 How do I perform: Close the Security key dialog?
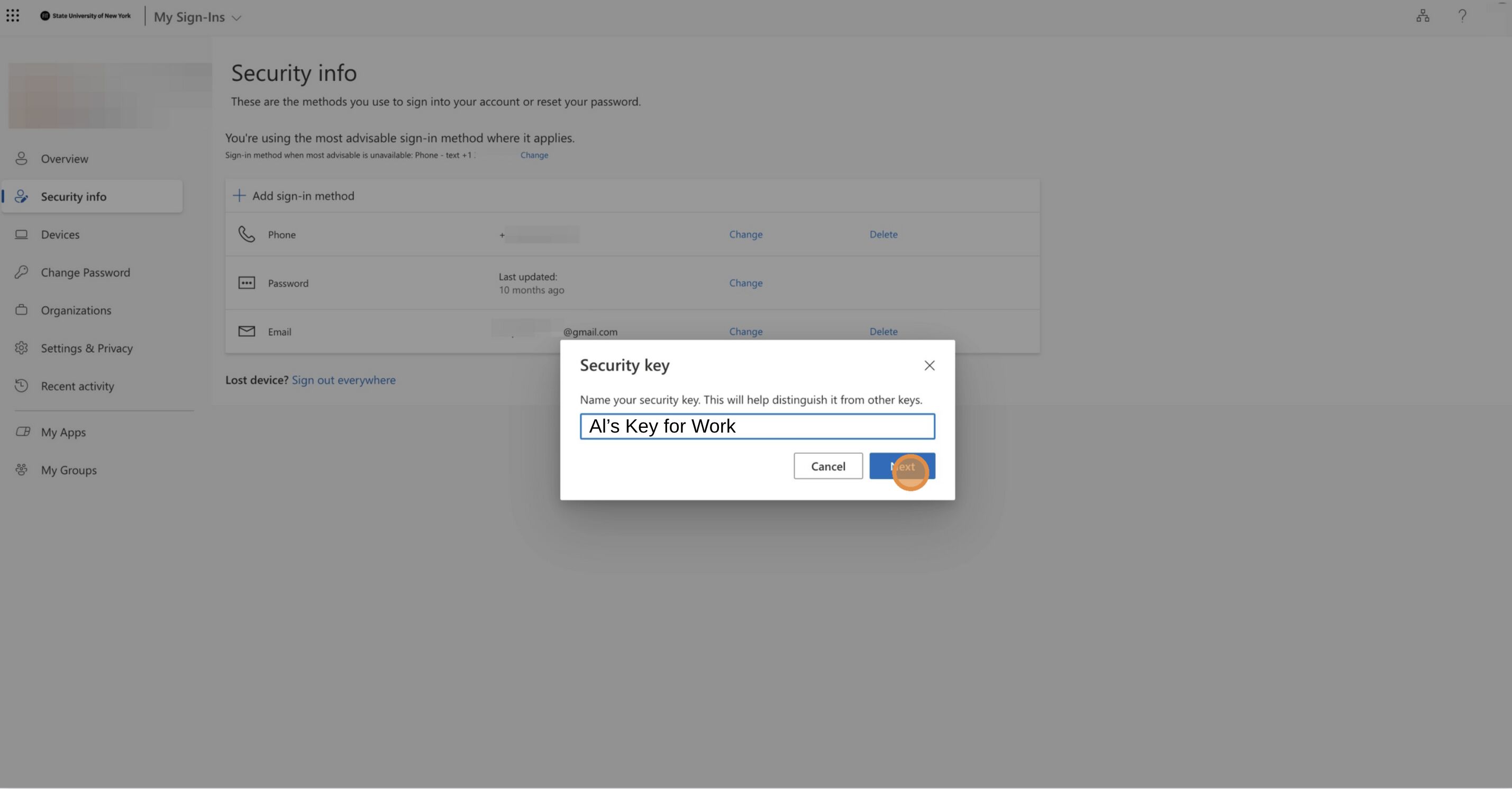(x=929, y=365)
